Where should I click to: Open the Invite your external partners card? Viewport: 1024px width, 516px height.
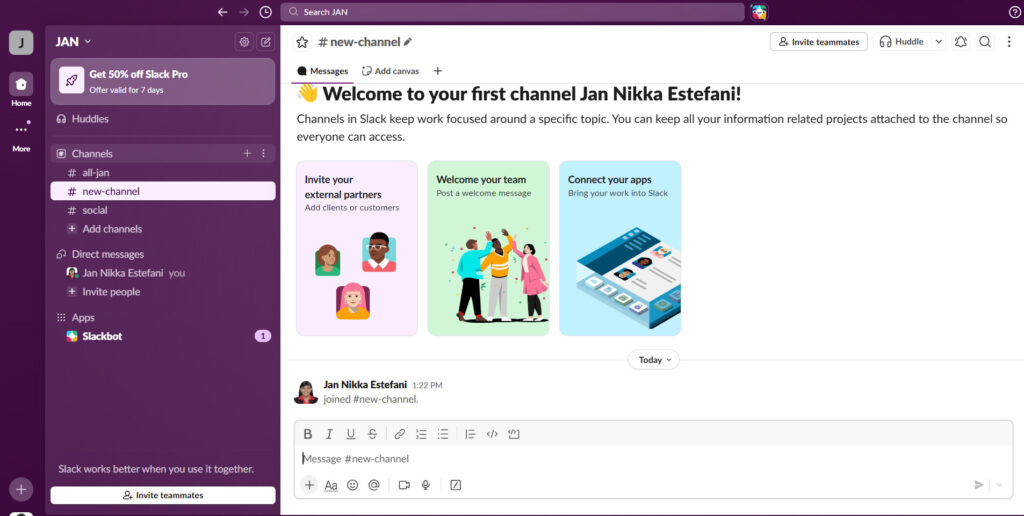(x=357, y=248)
